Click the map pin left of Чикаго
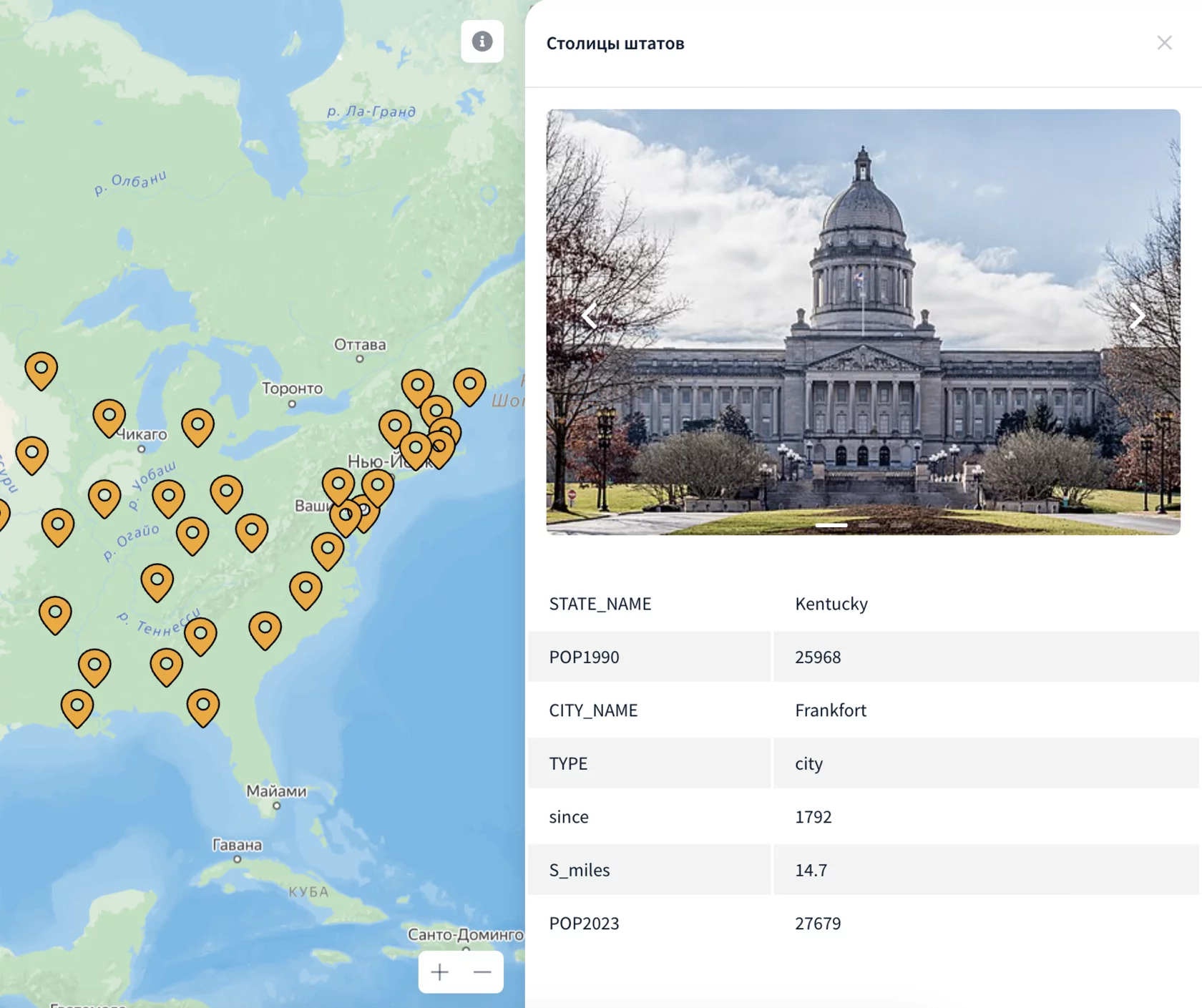The image size is (1202, 1008). pos(109,416)
